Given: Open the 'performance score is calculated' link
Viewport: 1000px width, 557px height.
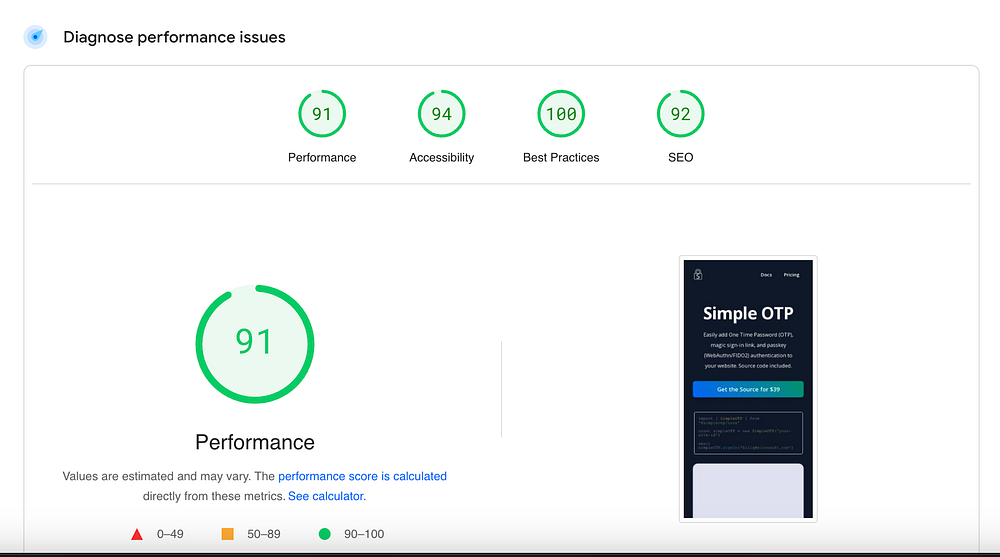Looking at the screenshot, I should 362,476.
